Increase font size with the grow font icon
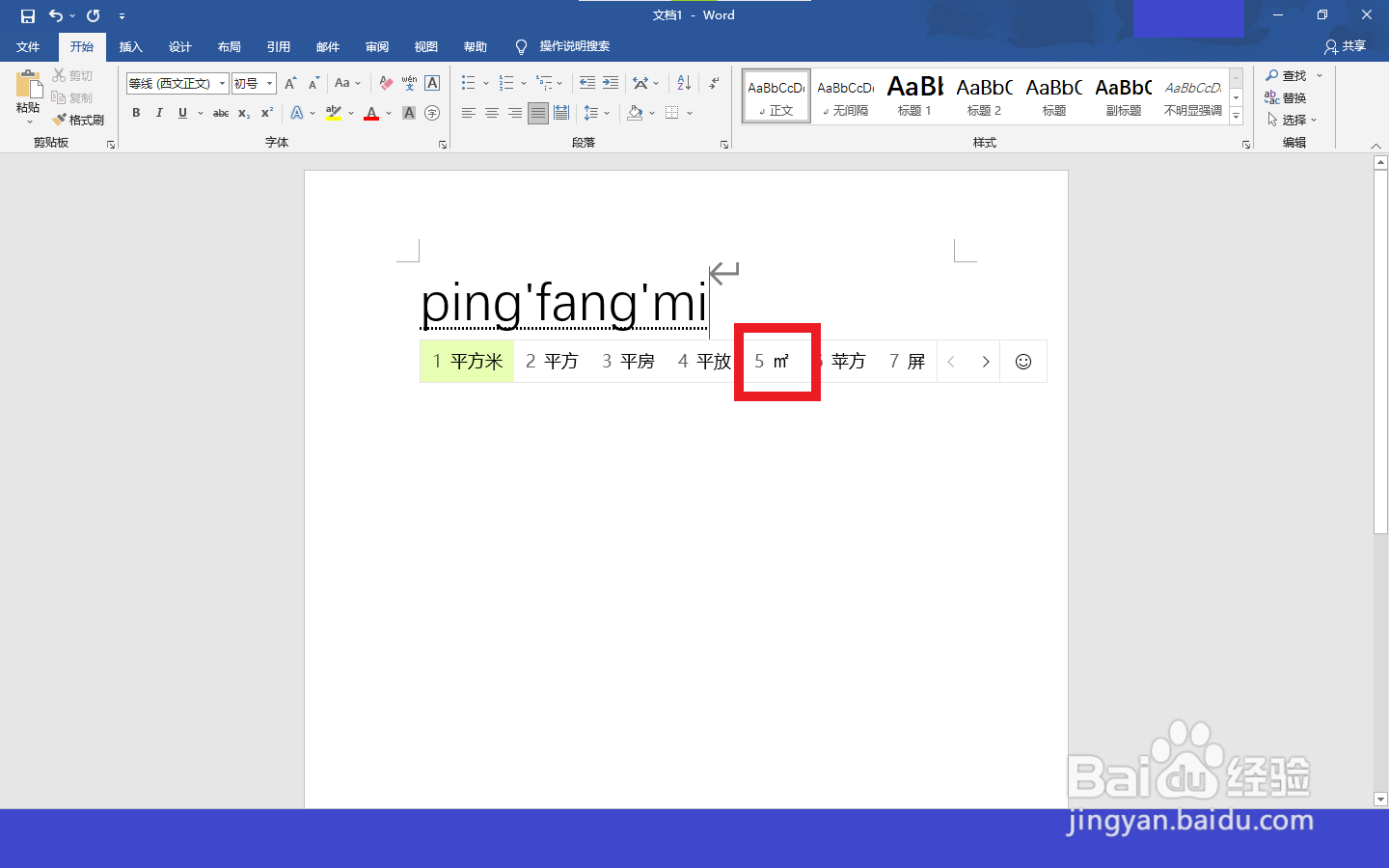Image resolution: width=1389 pixels, height=868 pixels. (x=290, y=84)
